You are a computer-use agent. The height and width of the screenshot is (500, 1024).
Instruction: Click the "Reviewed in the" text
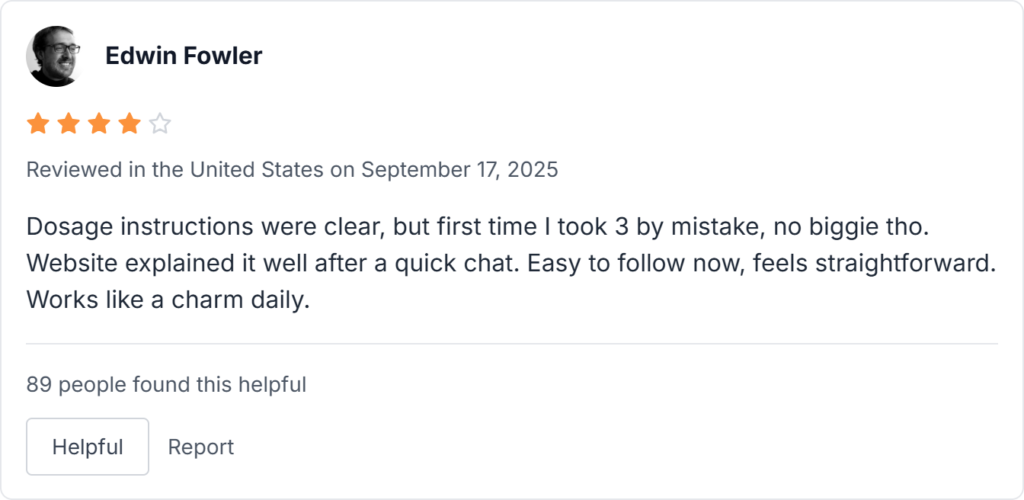87,169
